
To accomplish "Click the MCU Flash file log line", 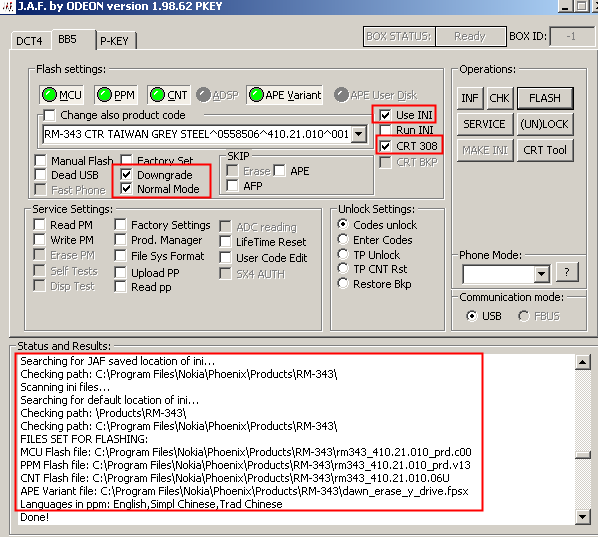I will point(246,452).
